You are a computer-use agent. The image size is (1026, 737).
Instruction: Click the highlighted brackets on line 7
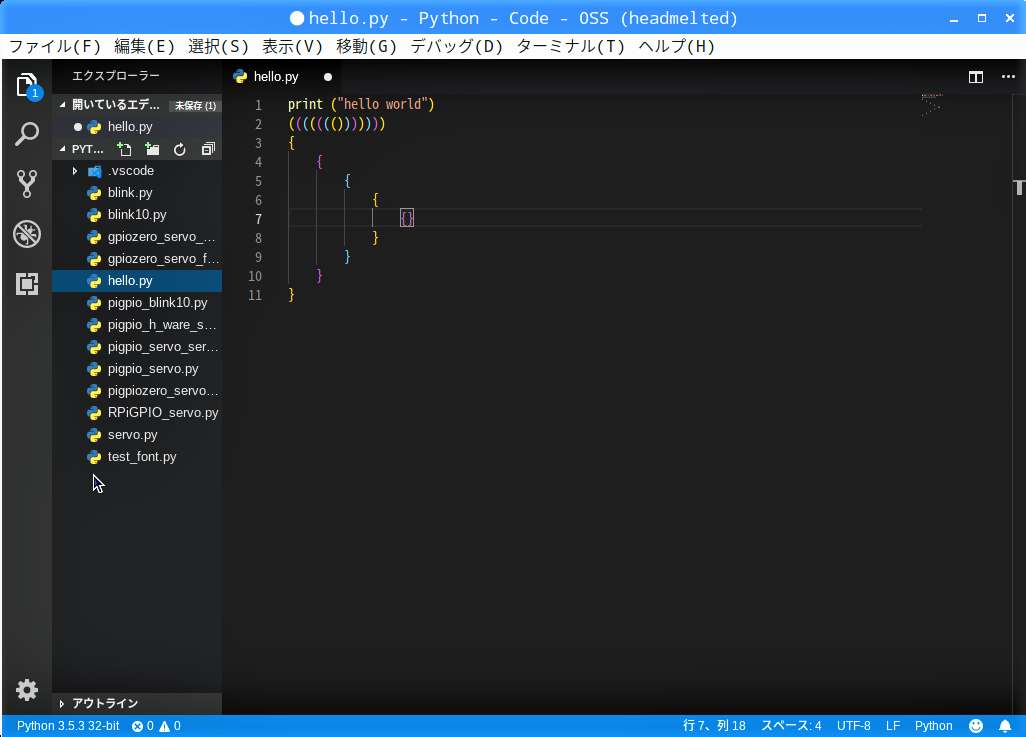[407, 219]
